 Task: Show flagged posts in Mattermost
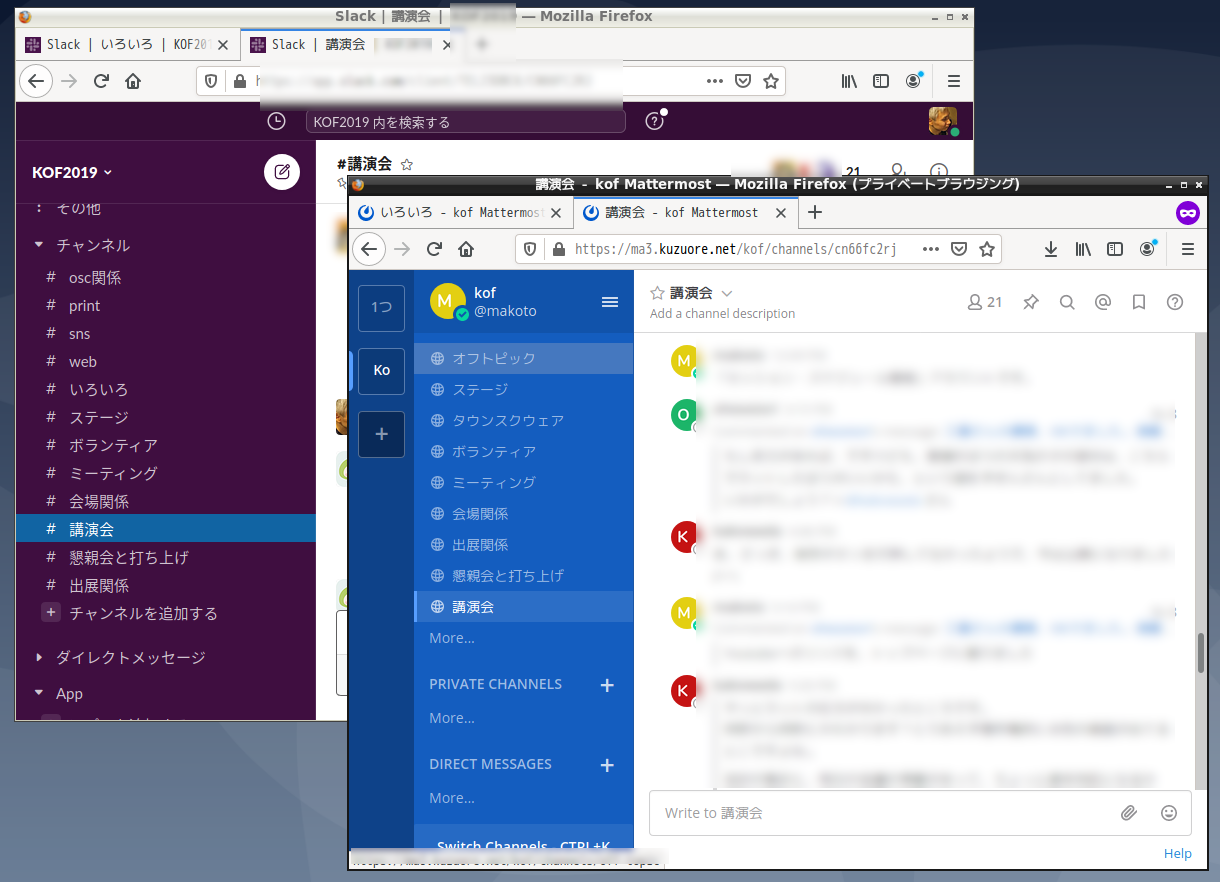click(x=1139, y=302)
